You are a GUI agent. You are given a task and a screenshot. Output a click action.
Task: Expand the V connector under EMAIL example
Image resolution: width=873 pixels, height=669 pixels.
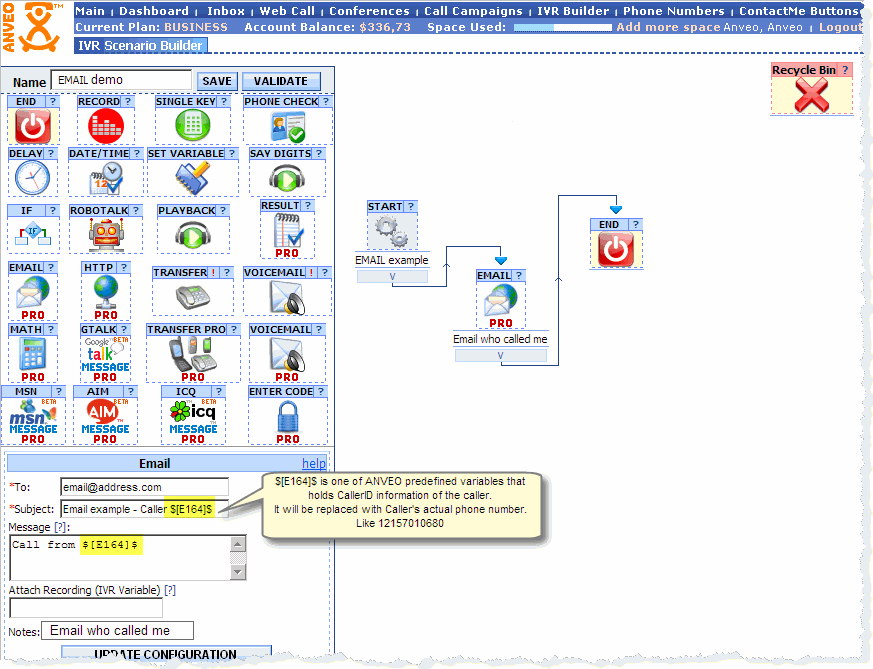[393, 277]
